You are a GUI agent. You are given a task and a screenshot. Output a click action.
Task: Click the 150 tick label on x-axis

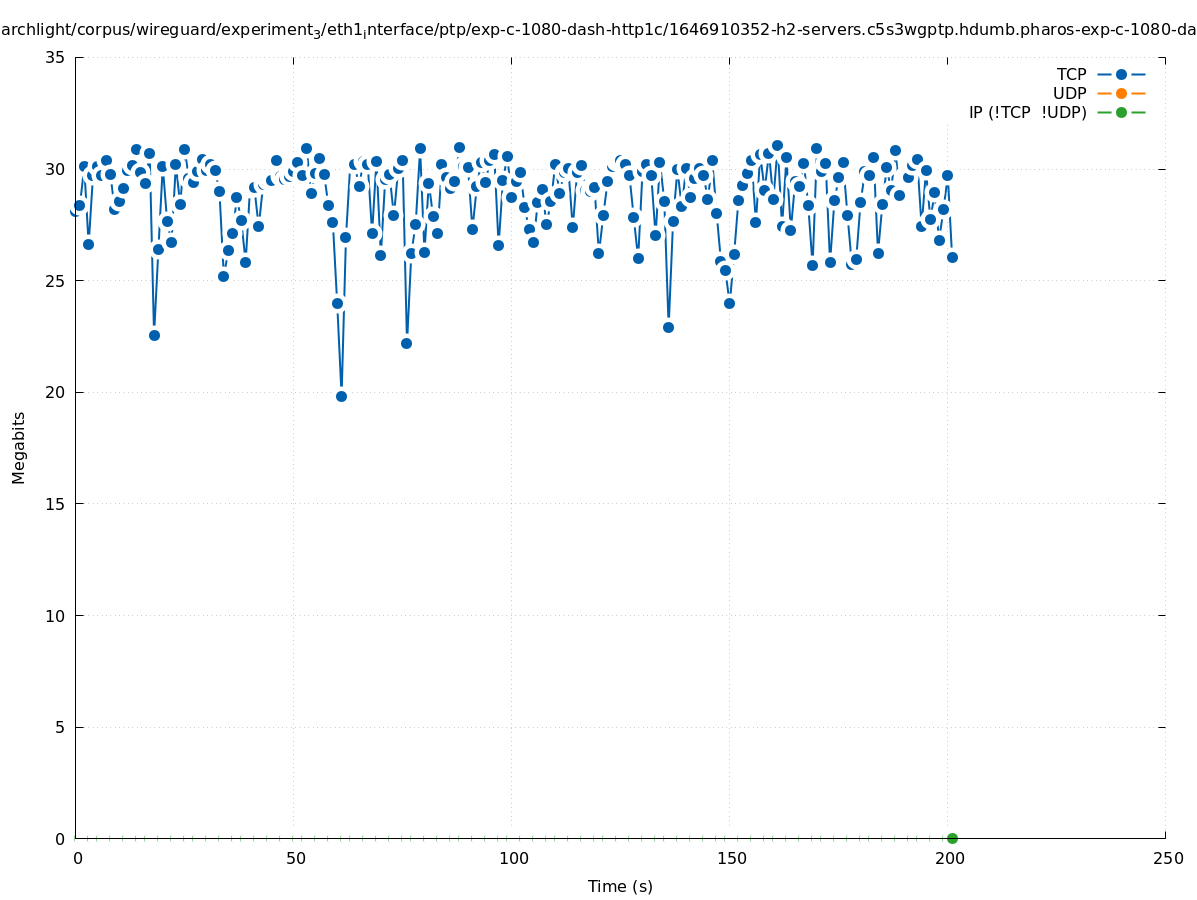731,858
